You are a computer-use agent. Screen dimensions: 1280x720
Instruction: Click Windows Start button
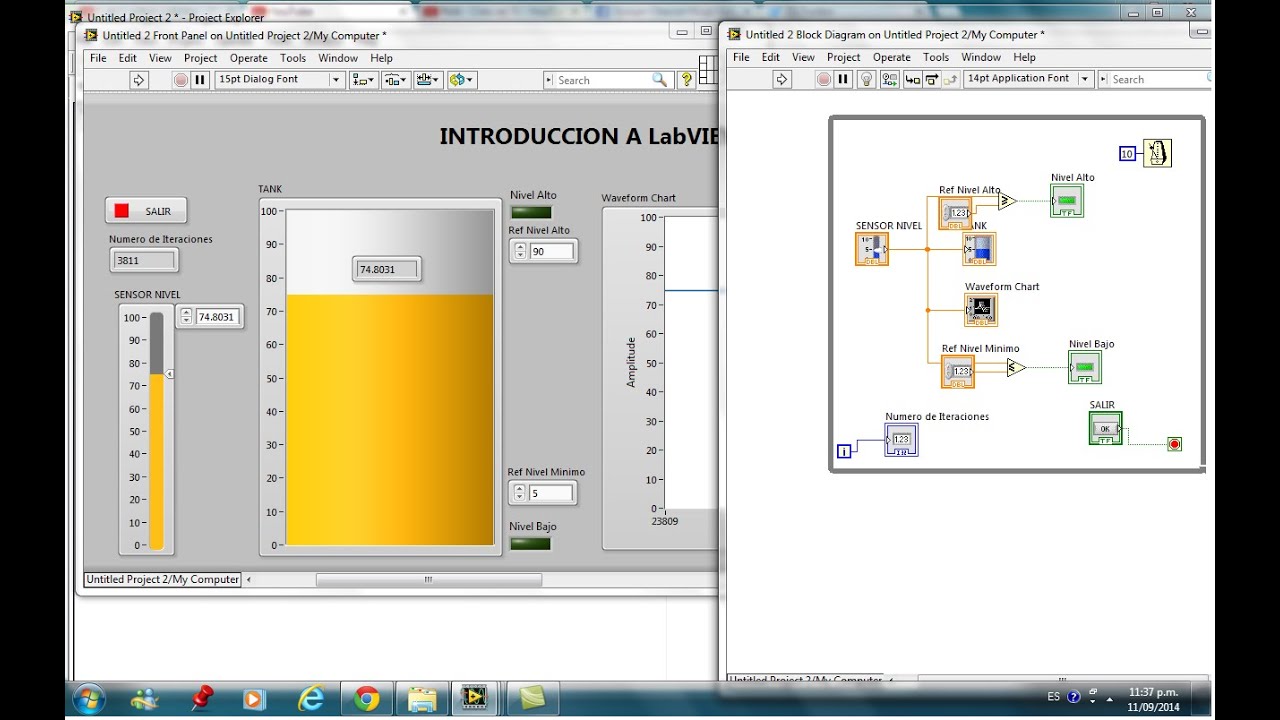89,698
